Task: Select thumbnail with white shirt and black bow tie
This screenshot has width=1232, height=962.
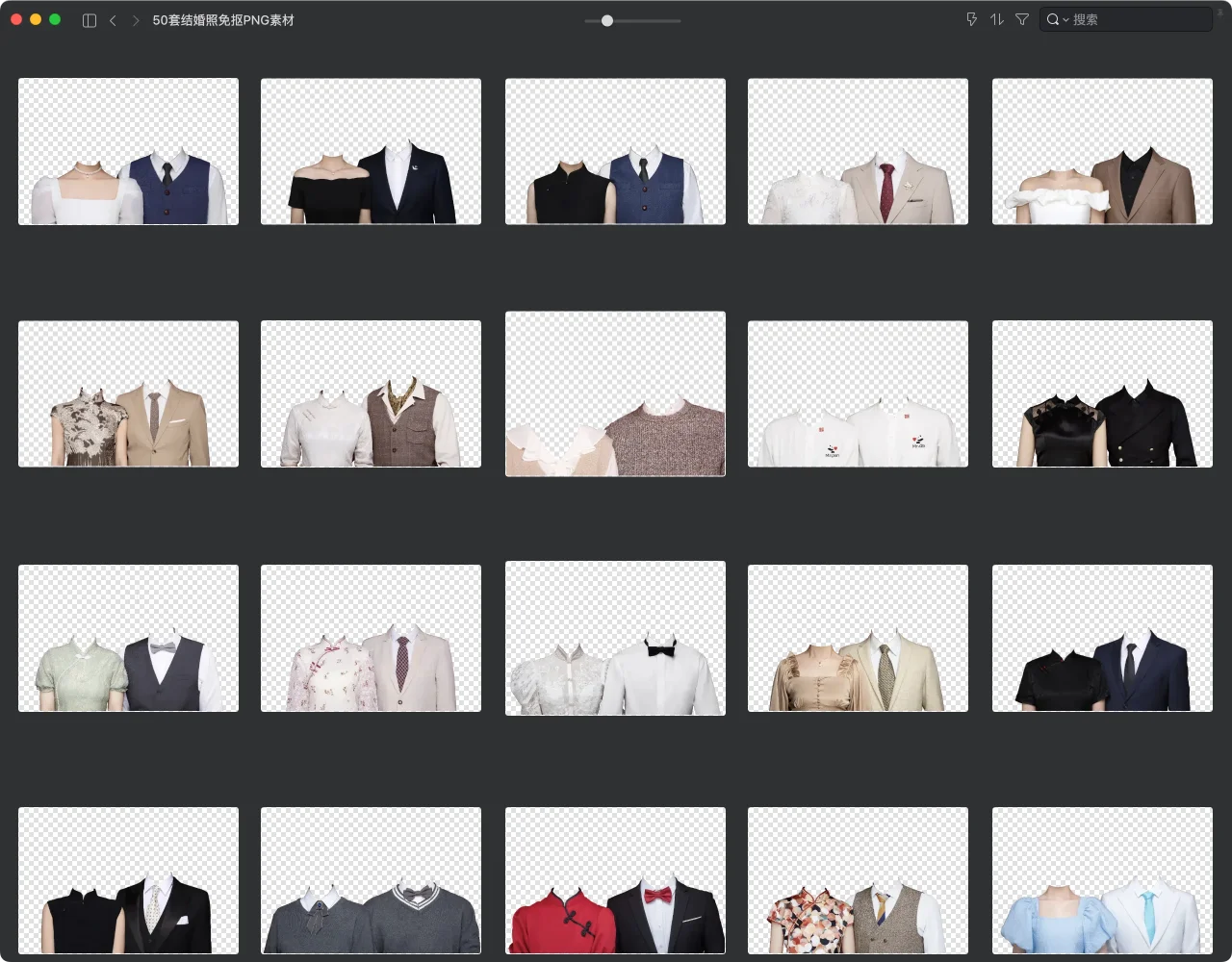Action: (x=615, y=638)
